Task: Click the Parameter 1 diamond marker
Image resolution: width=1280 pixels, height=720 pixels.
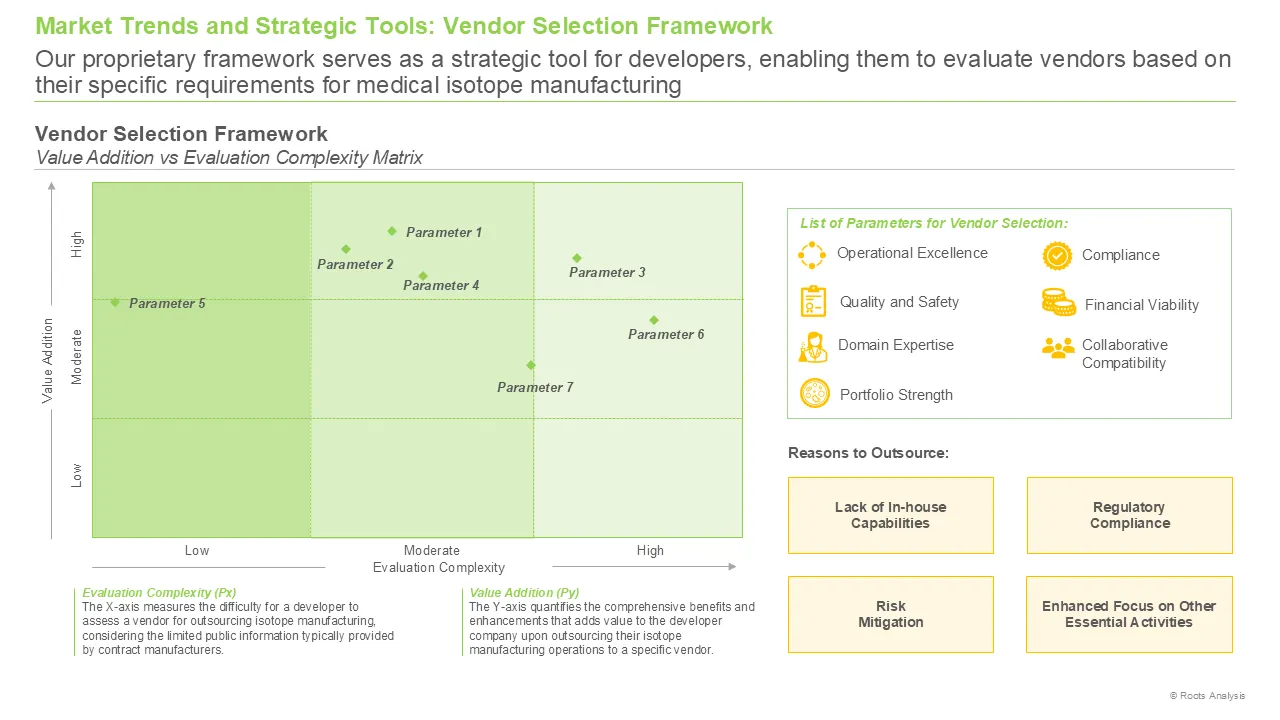Action: (x=392, y=231)
